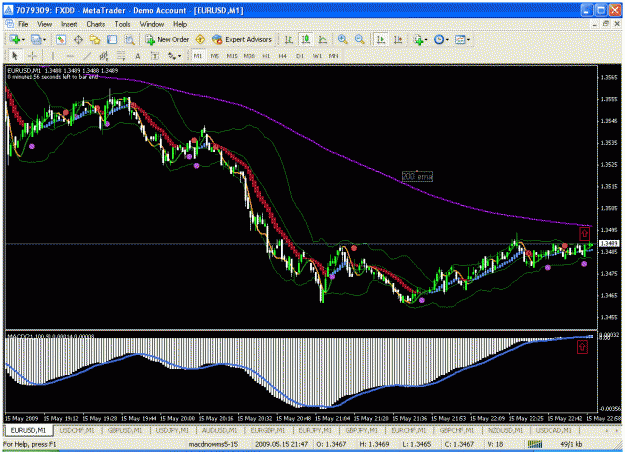Open the Indicators list dropdown

[421, 39]
